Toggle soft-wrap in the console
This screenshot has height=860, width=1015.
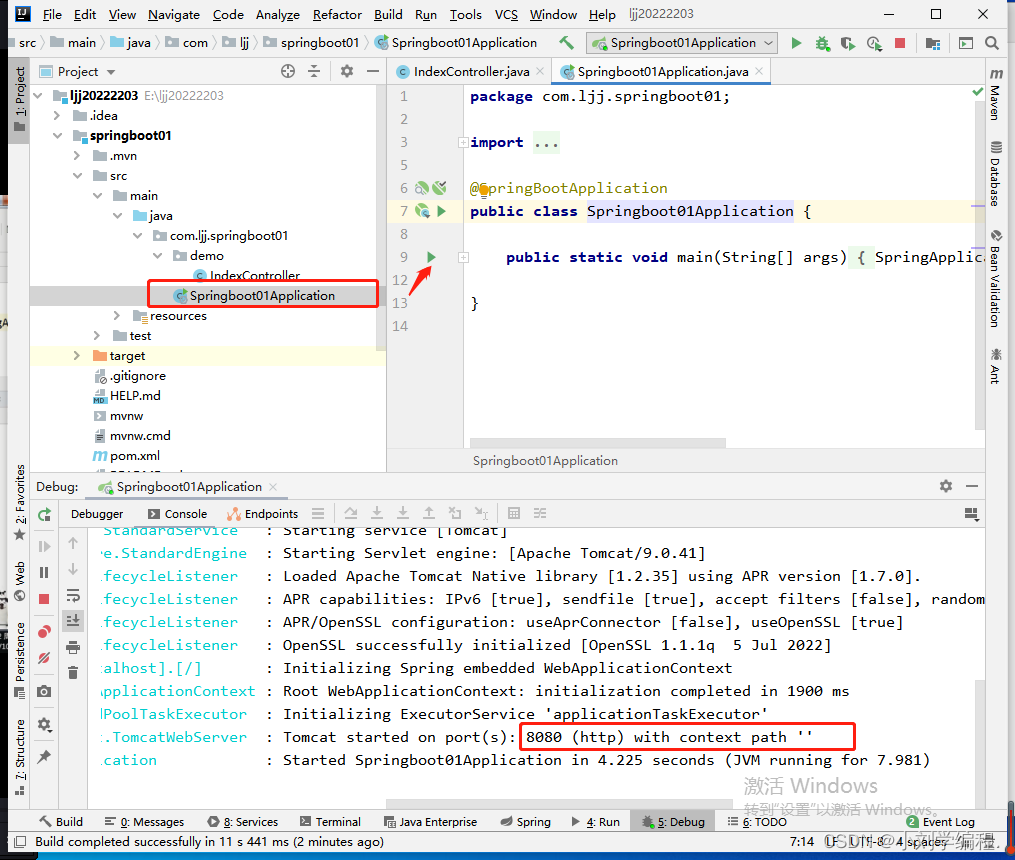(73, 595)
